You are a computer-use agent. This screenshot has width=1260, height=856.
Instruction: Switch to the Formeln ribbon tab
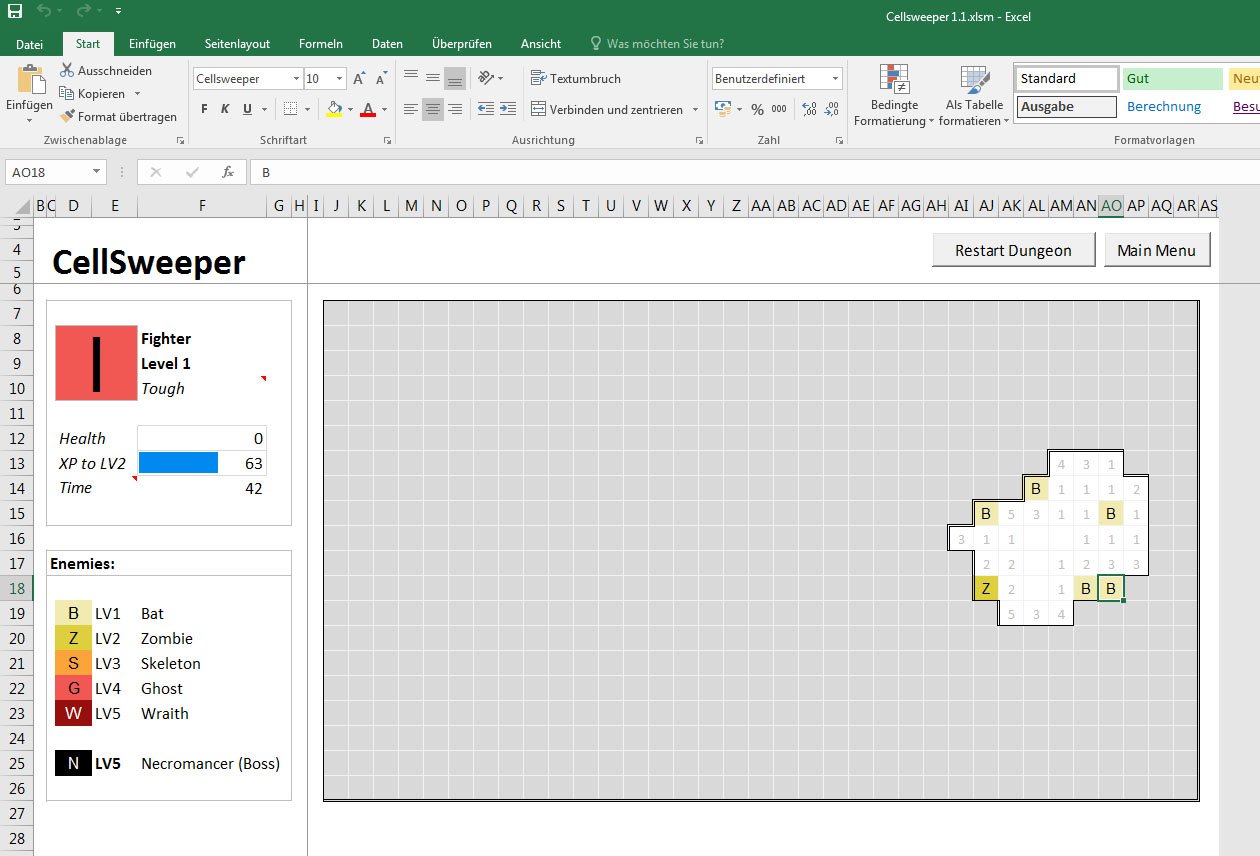click(321, 43)
